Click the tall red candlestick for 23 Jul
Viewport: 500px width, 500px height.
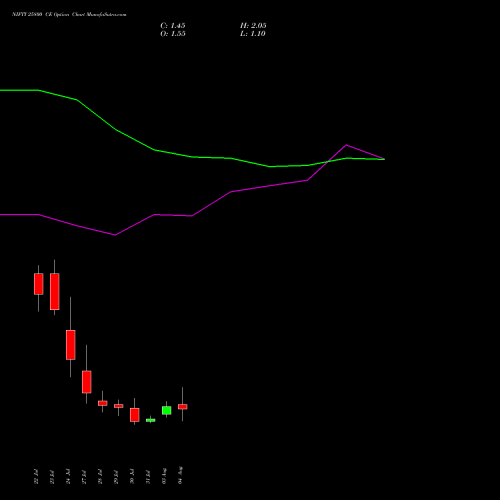55,292
